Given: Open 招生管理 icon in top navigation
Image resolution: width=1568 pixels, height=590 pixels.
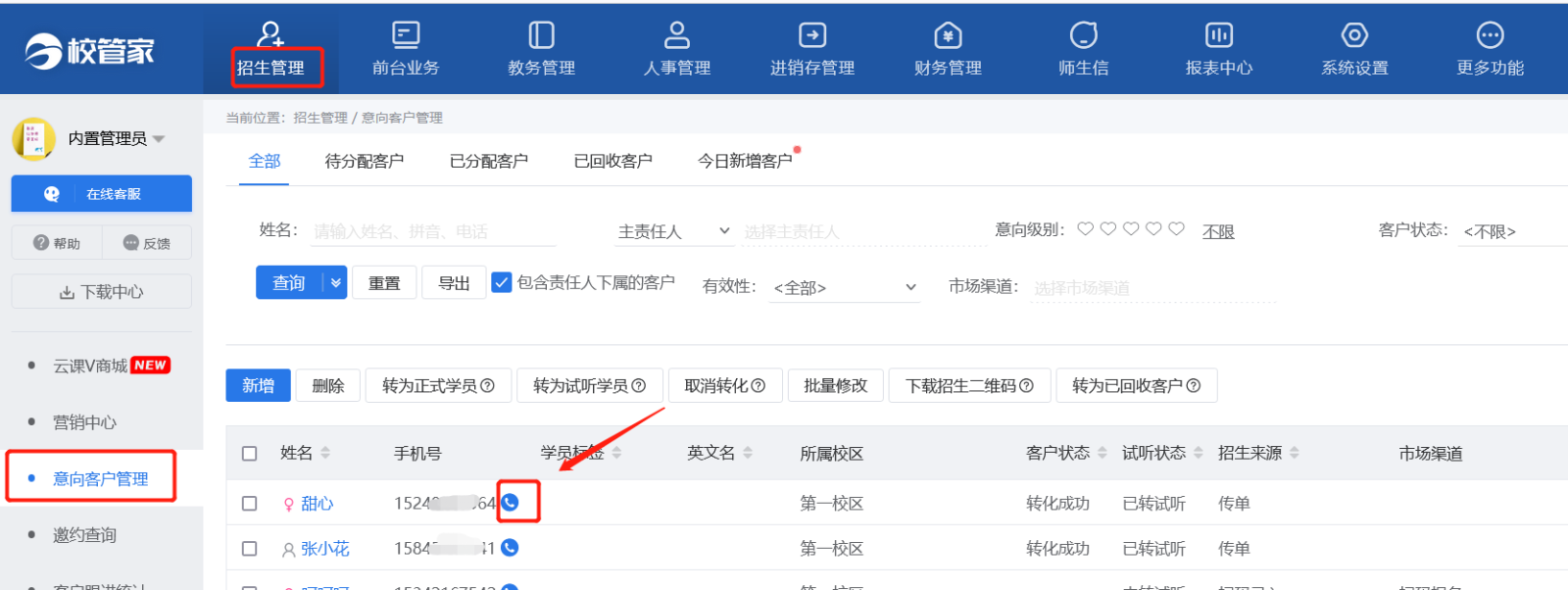Looking at the screenshot, I should 269,34.
